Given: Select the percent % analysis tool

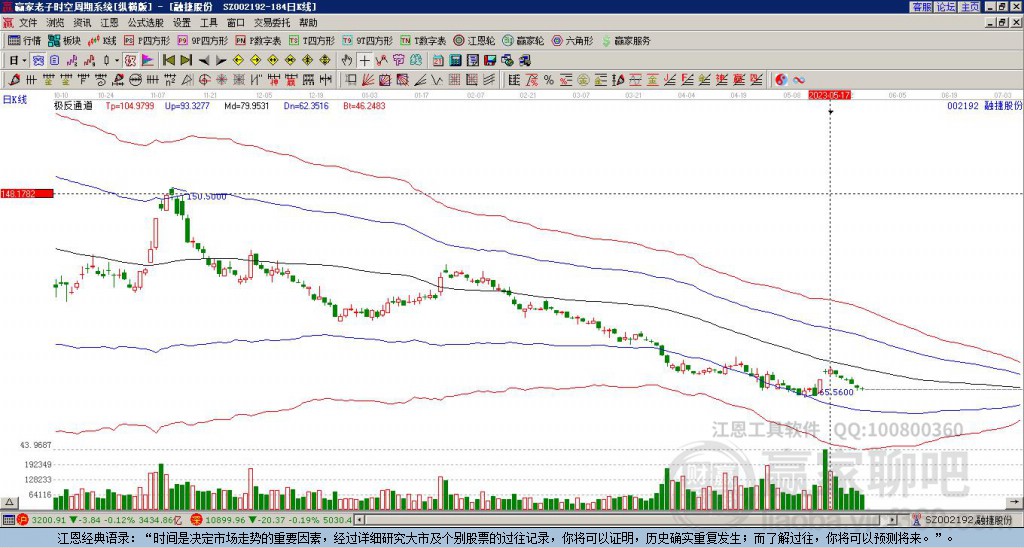Looking at the screenshot, I should (549, 80).
